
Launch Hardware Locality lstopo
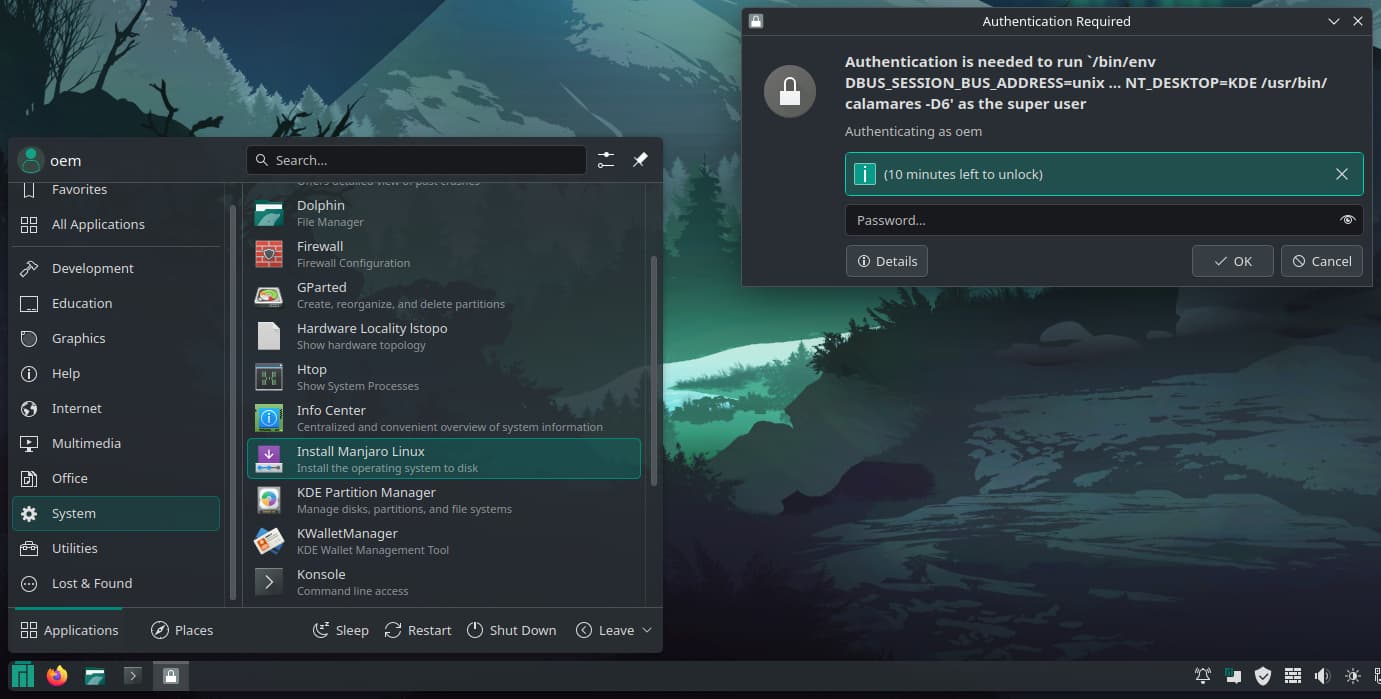[x=443, y=336]
